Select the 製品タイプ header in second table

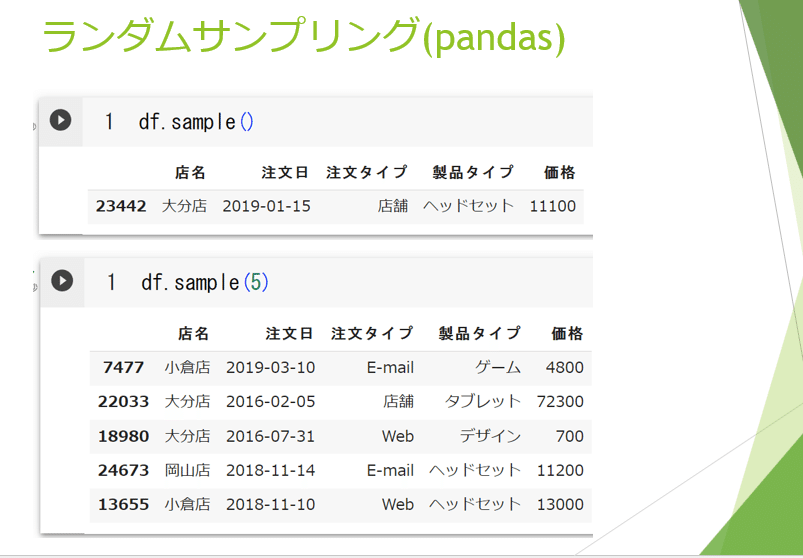click(x=479, y=334)
